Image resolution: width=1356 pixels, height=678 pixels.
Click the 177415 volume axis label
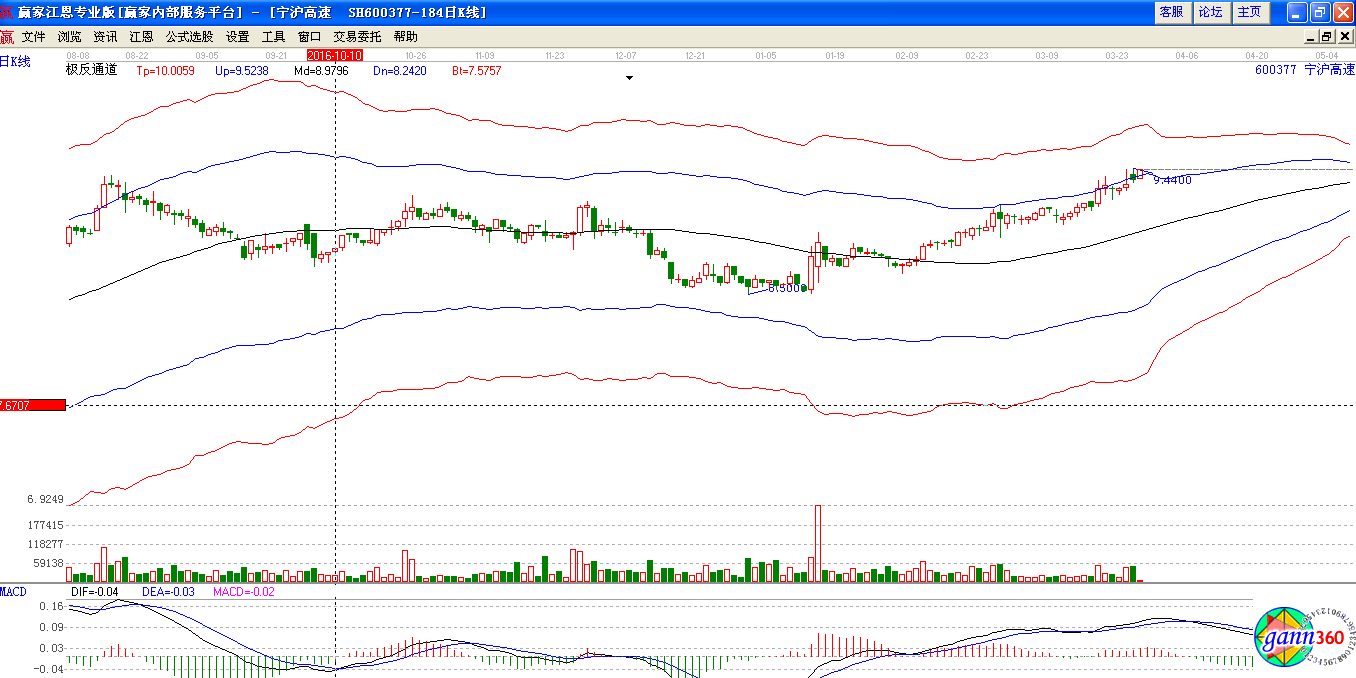(x=46, y=525)
